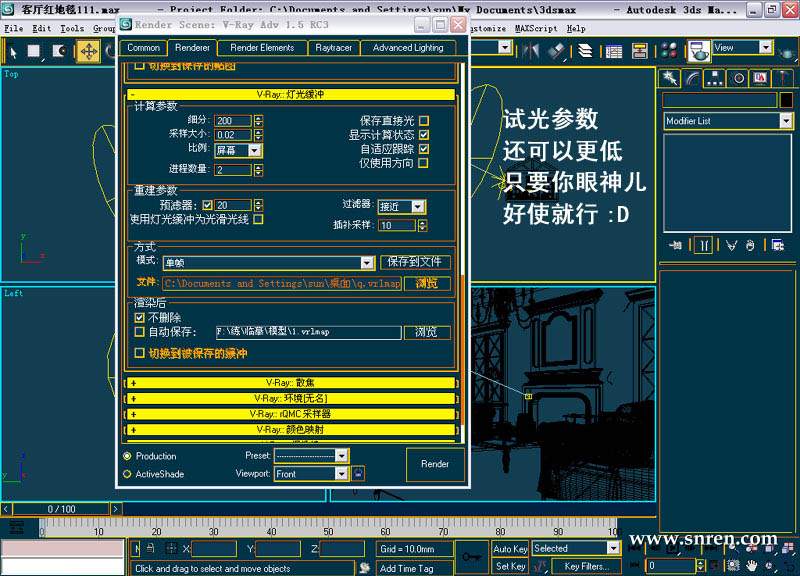Click the Key Filters button
The image size is (800, 576).
click(x=587, y=566)
